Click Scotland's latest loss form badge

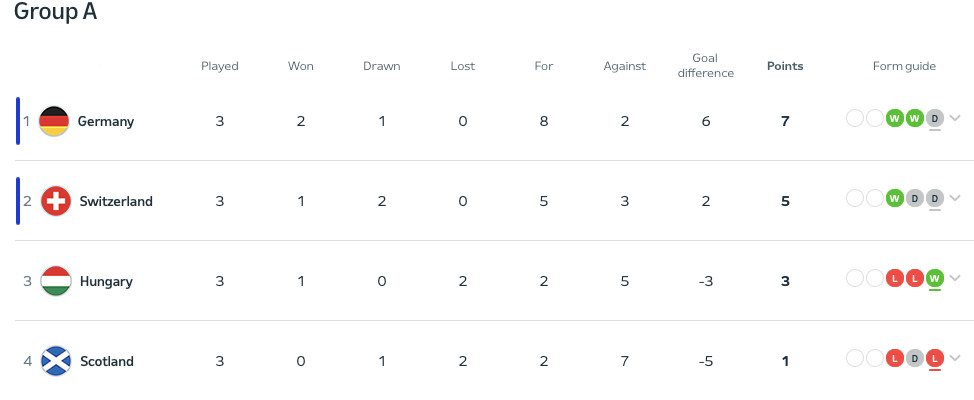point(934,359)
